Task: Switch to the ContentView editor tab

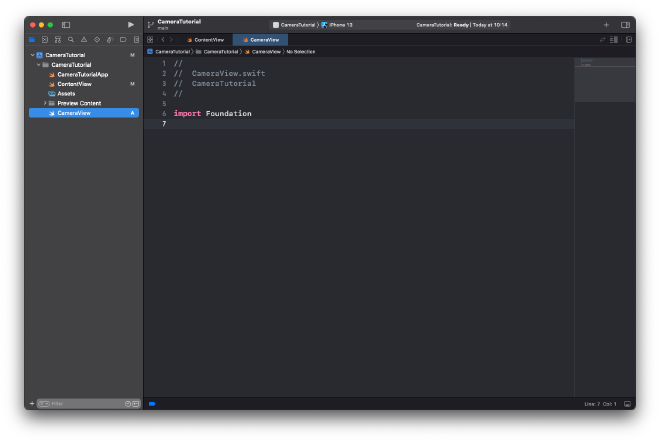Action: click(x=208, y=40)
